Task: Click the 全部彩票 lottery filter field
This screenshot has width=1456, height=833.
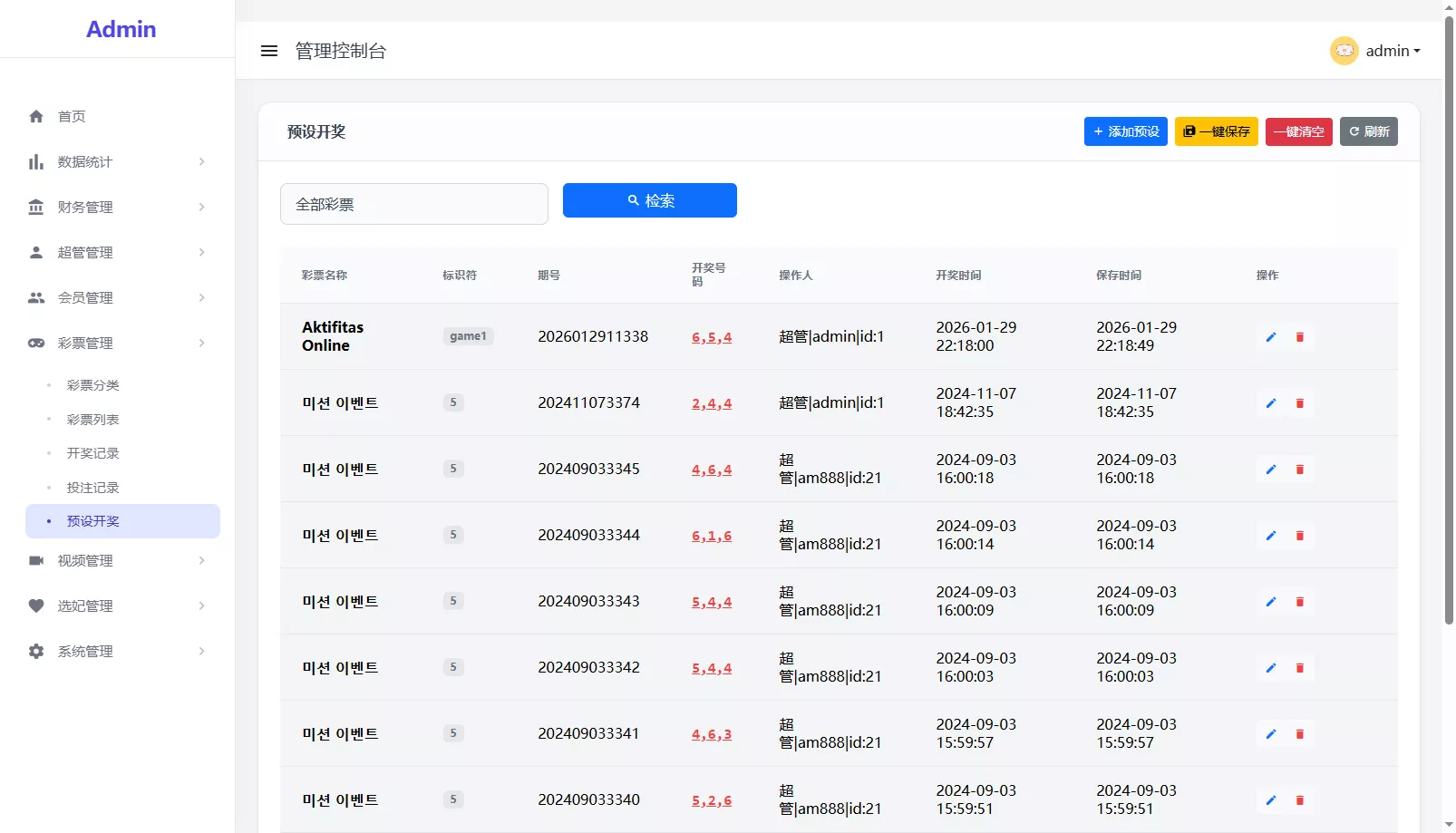Action: 413,204
